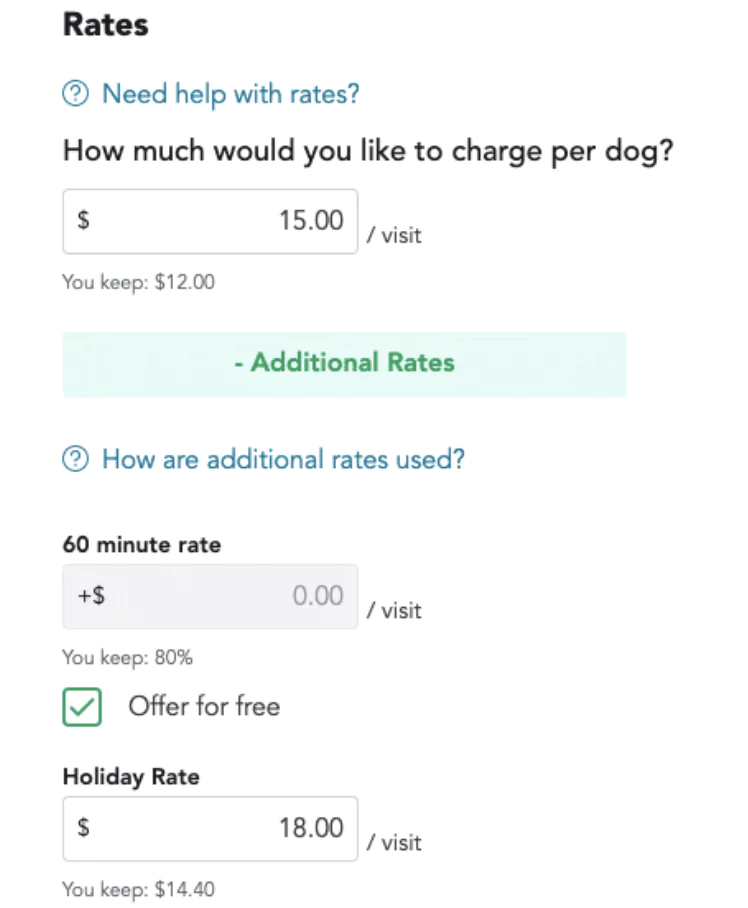
Task: Click the disabled 60 minute rate field
Action: tap(210, 596)
